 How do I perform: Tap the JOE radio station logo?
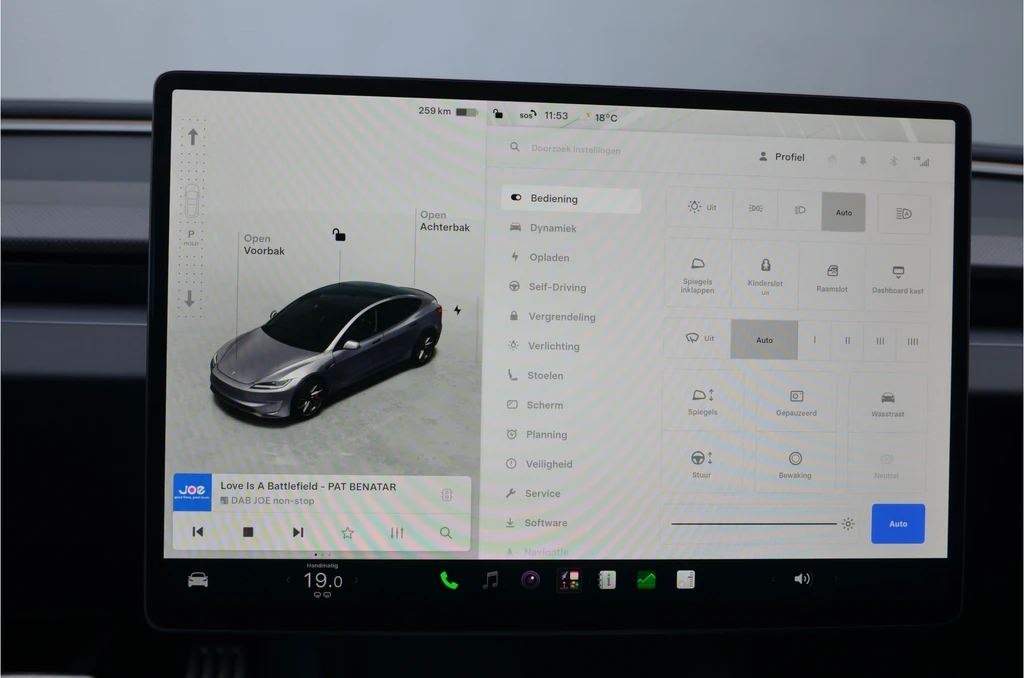click(x=193, y=492)
